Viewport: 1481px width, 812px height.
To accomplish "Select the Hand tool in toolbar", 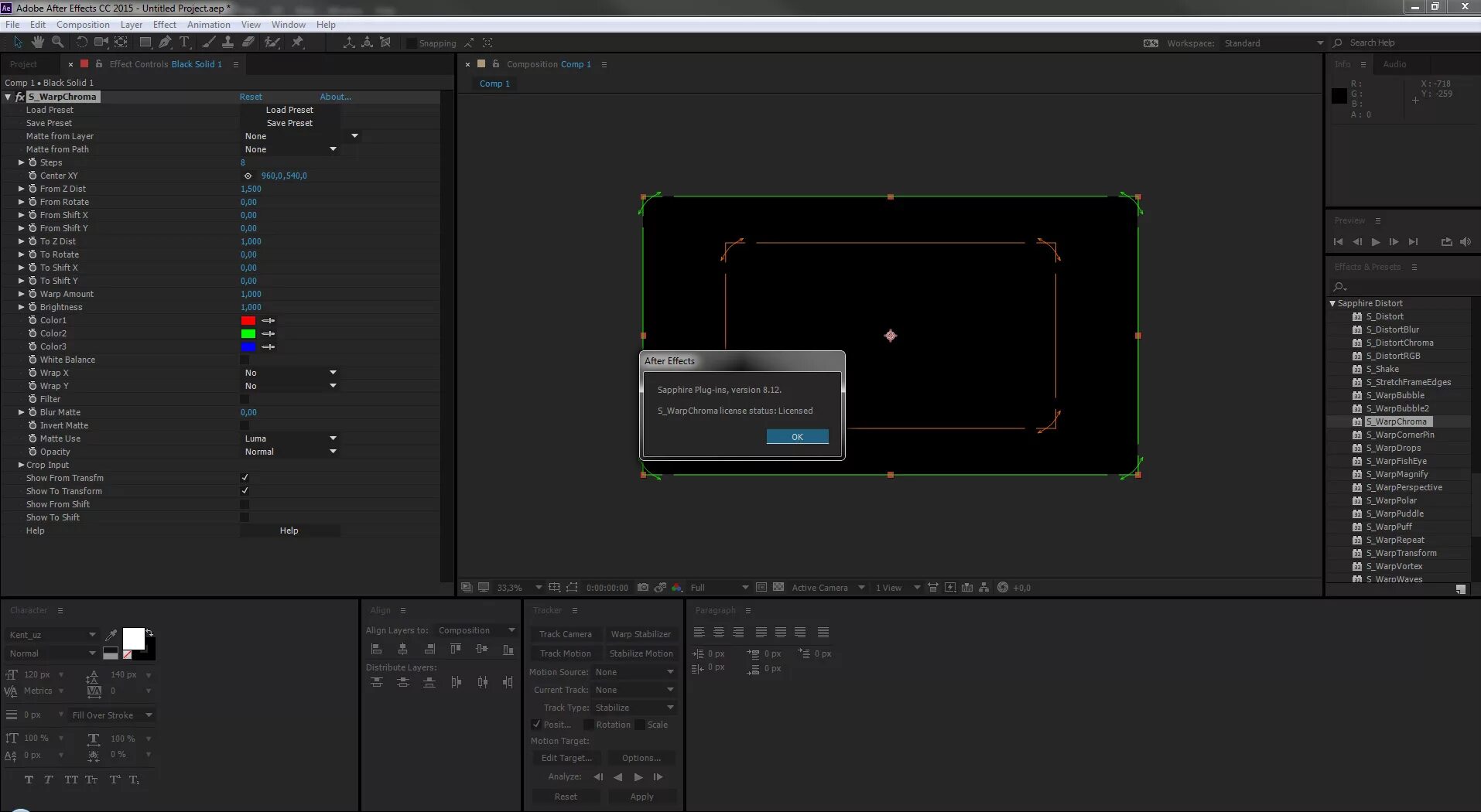I will 38,42.
